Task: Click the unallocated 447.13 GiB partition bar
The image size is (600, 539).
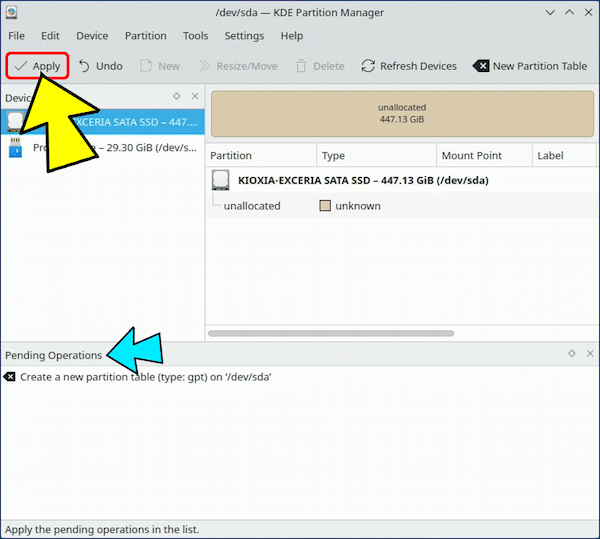Action: (x=400, y=112)
